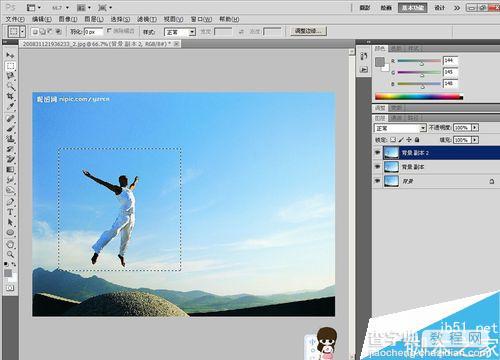Open the opacity slider arrow
Image resolution: width=500 pixels, height=360 pixels.
tap(475, 128)
